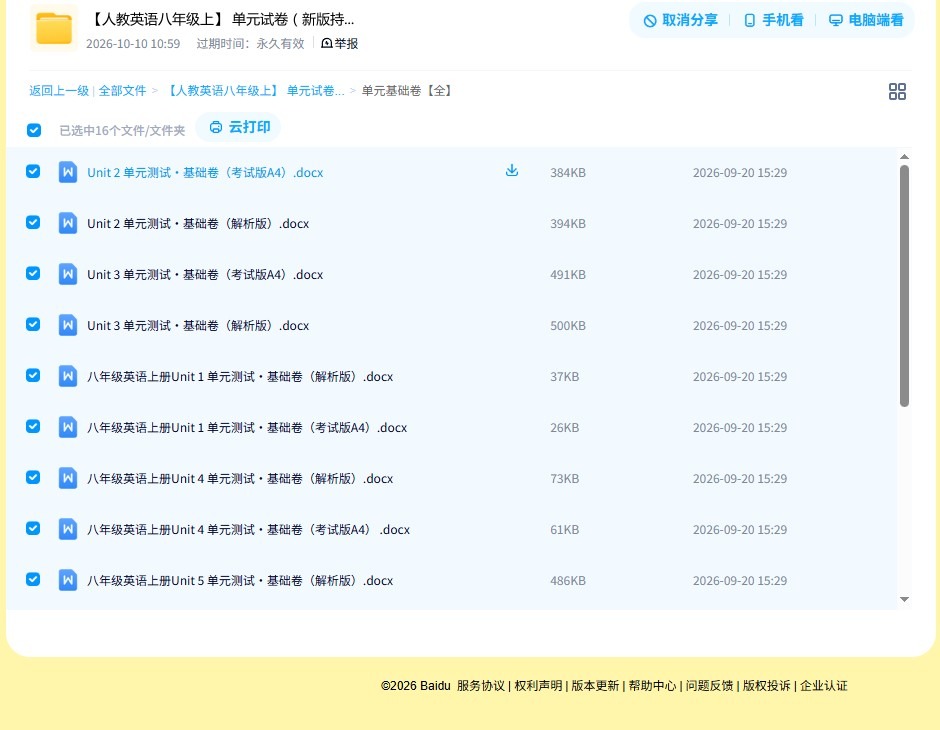Open 企业认证 footer link
Image resolution: width=940 pixels, height=730 pixels.
click(824, 686)
